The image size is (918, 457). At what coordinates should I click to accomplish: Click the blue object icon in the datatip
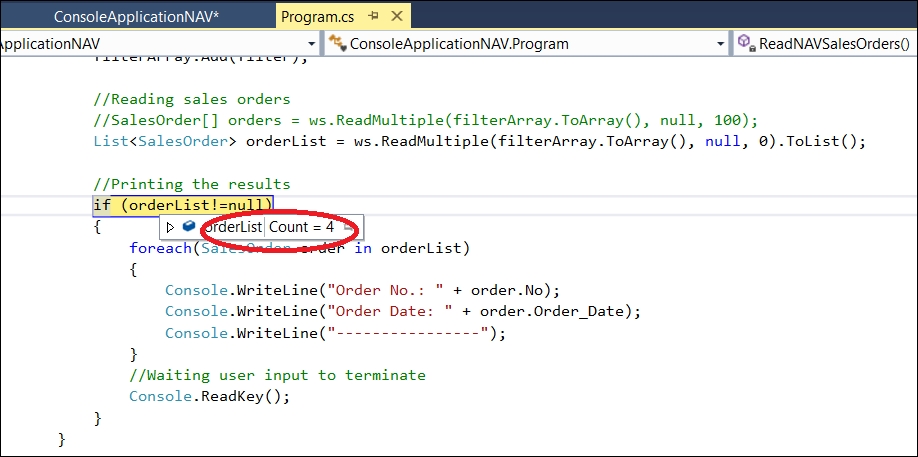(189, 226)
